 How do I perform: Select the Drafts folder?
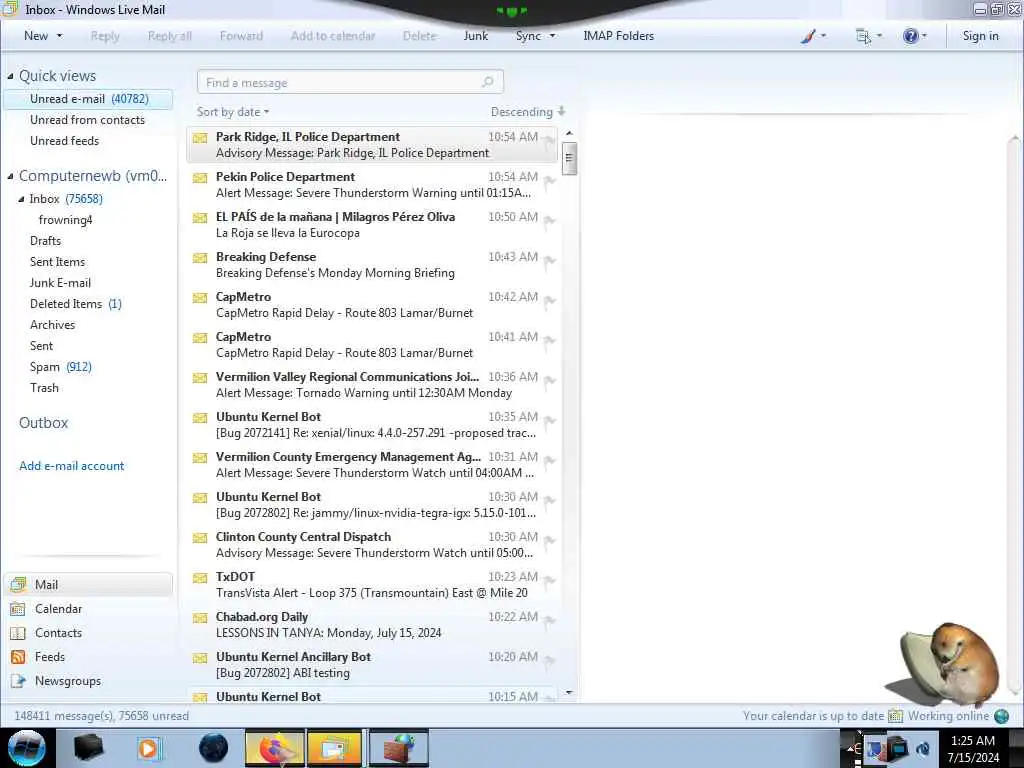click(x=45, y=241)
